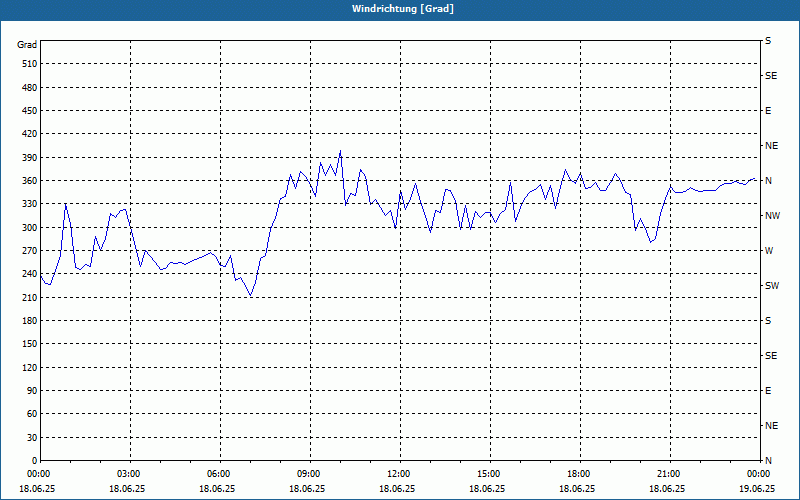
Task: Click the '19.06.25' date label
Action: (758, 488)
